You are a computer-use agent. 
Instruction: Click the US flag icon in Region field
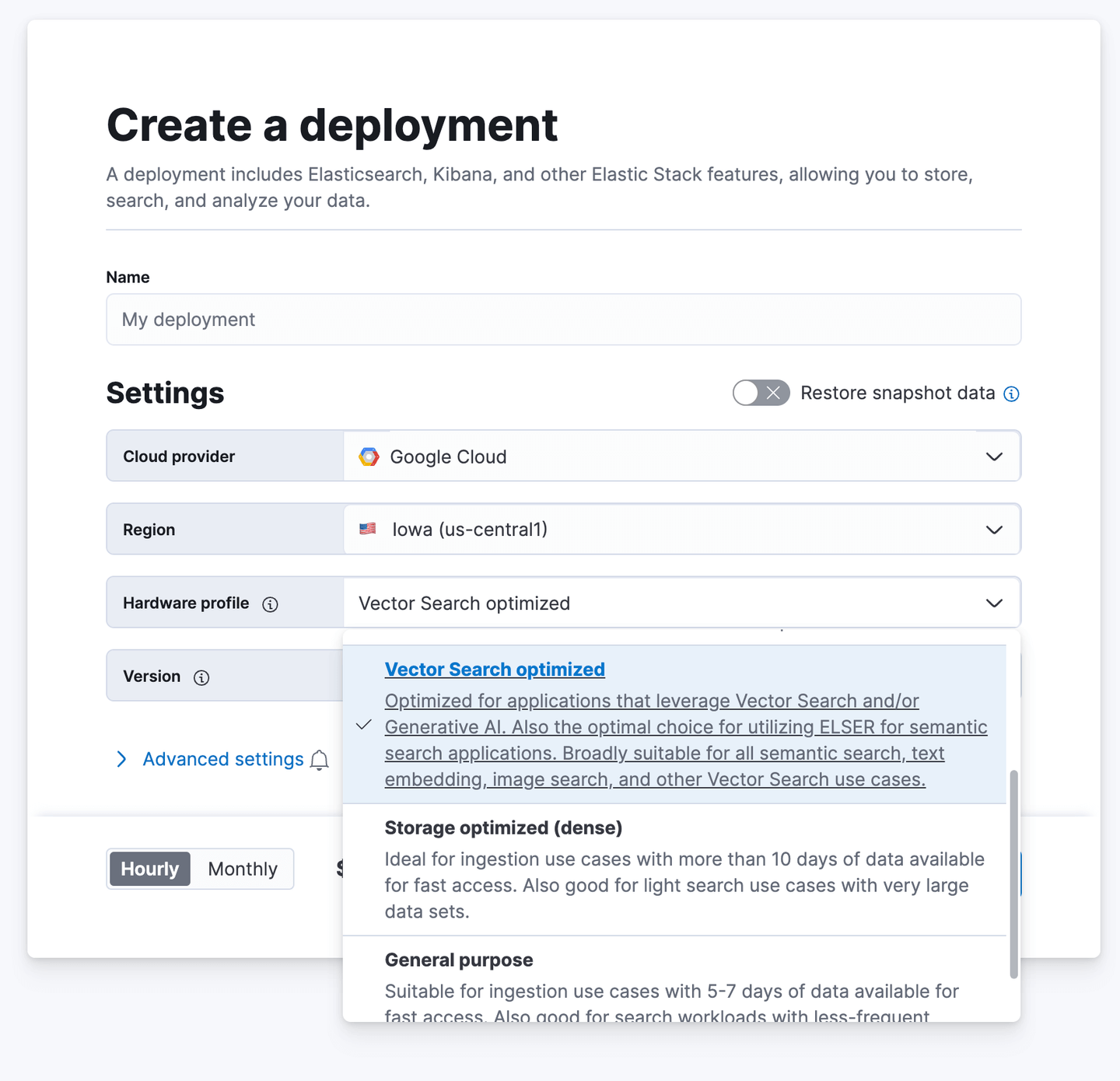367,529
